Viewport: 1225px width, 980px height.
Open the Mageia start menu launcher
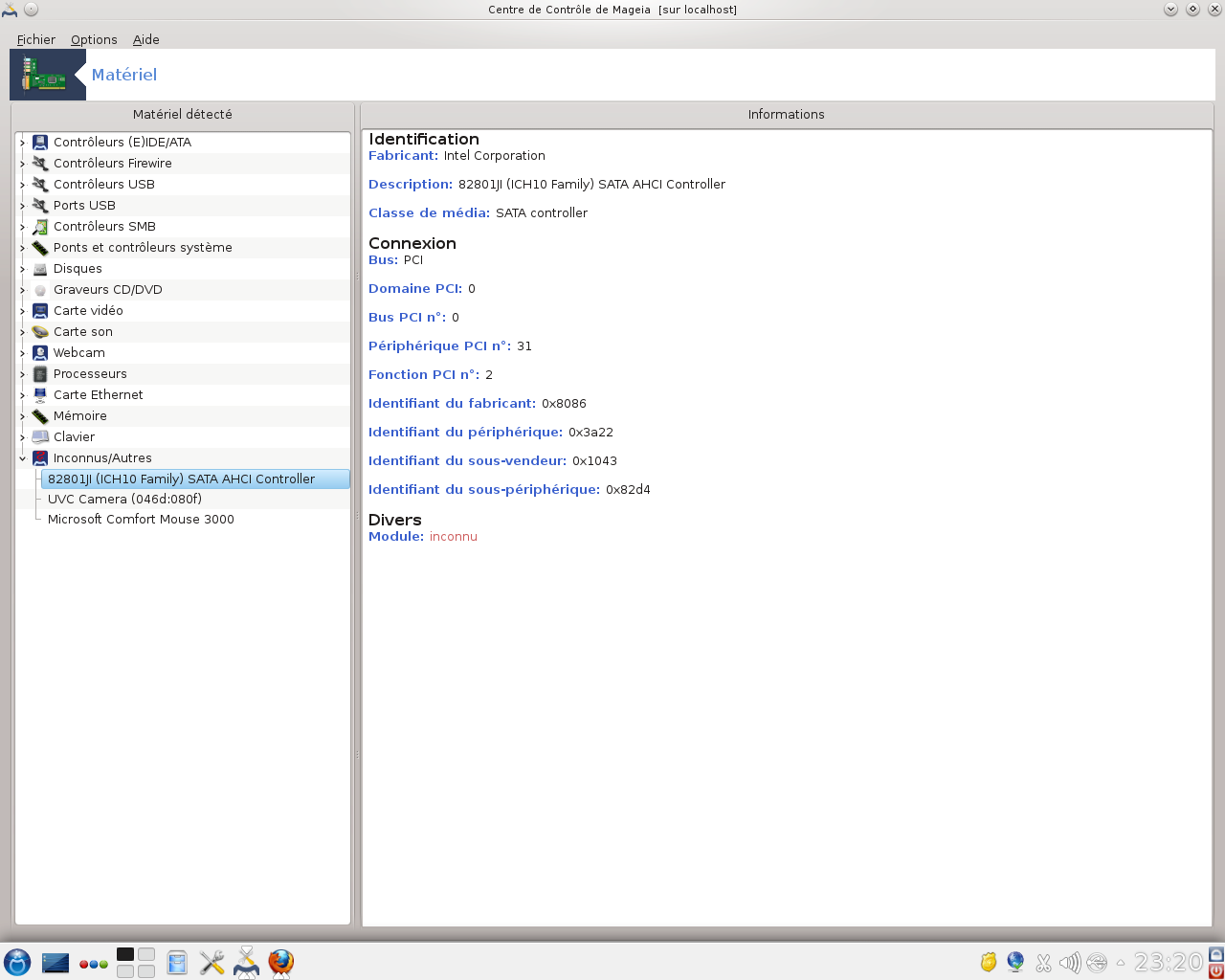pos(17,962)
